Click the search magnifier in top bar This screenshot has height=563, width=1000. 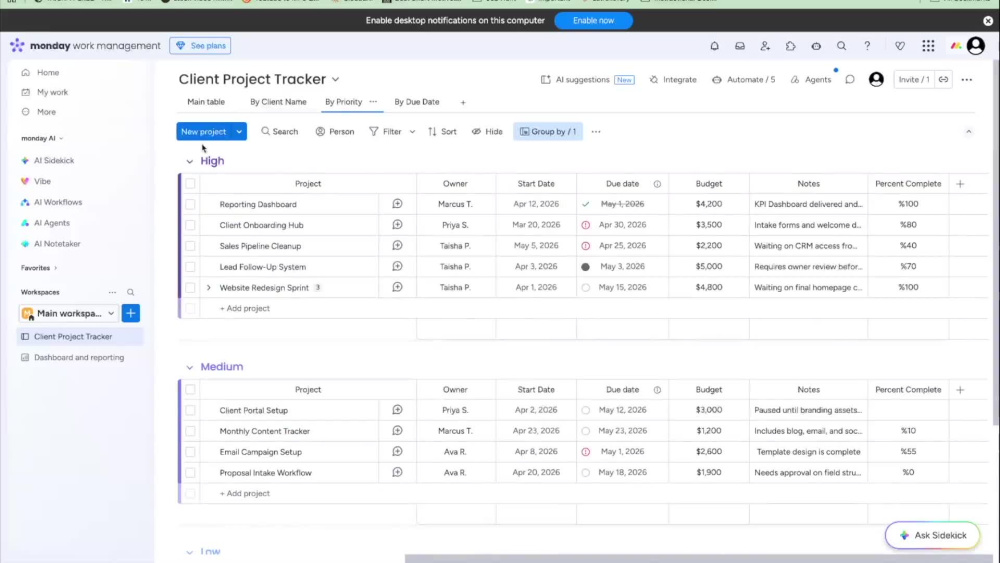tap(841, 46)
